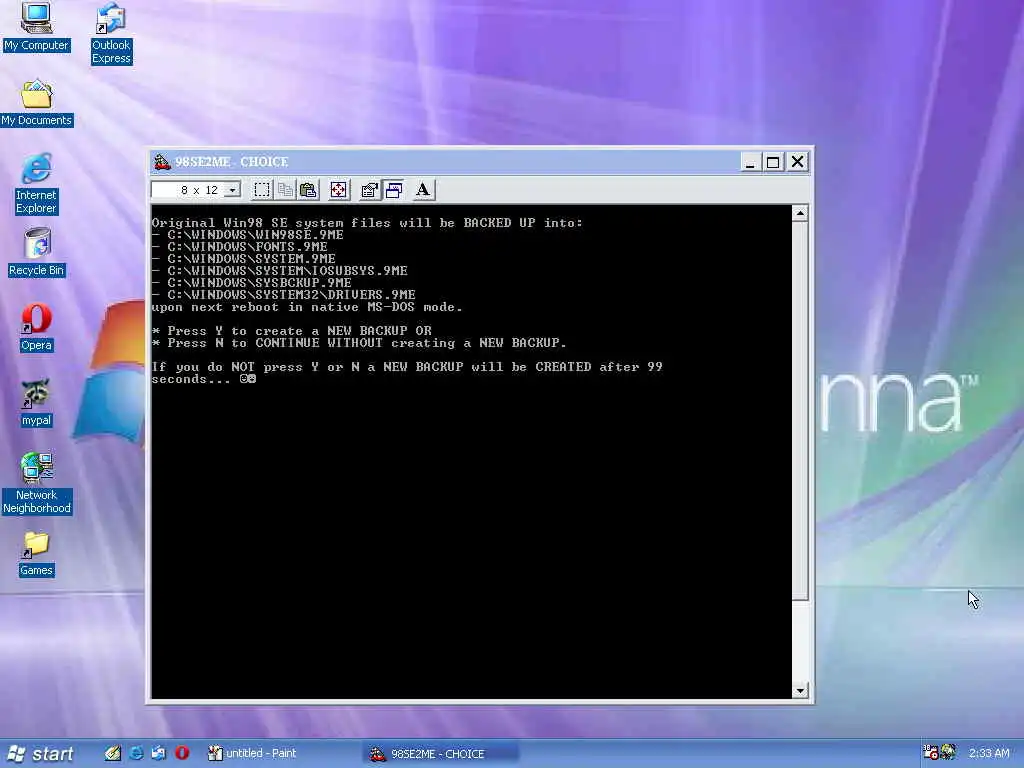Click the taskbar clock showing 2:33 AM
1024x768 pixels.
tap(989, 754)
